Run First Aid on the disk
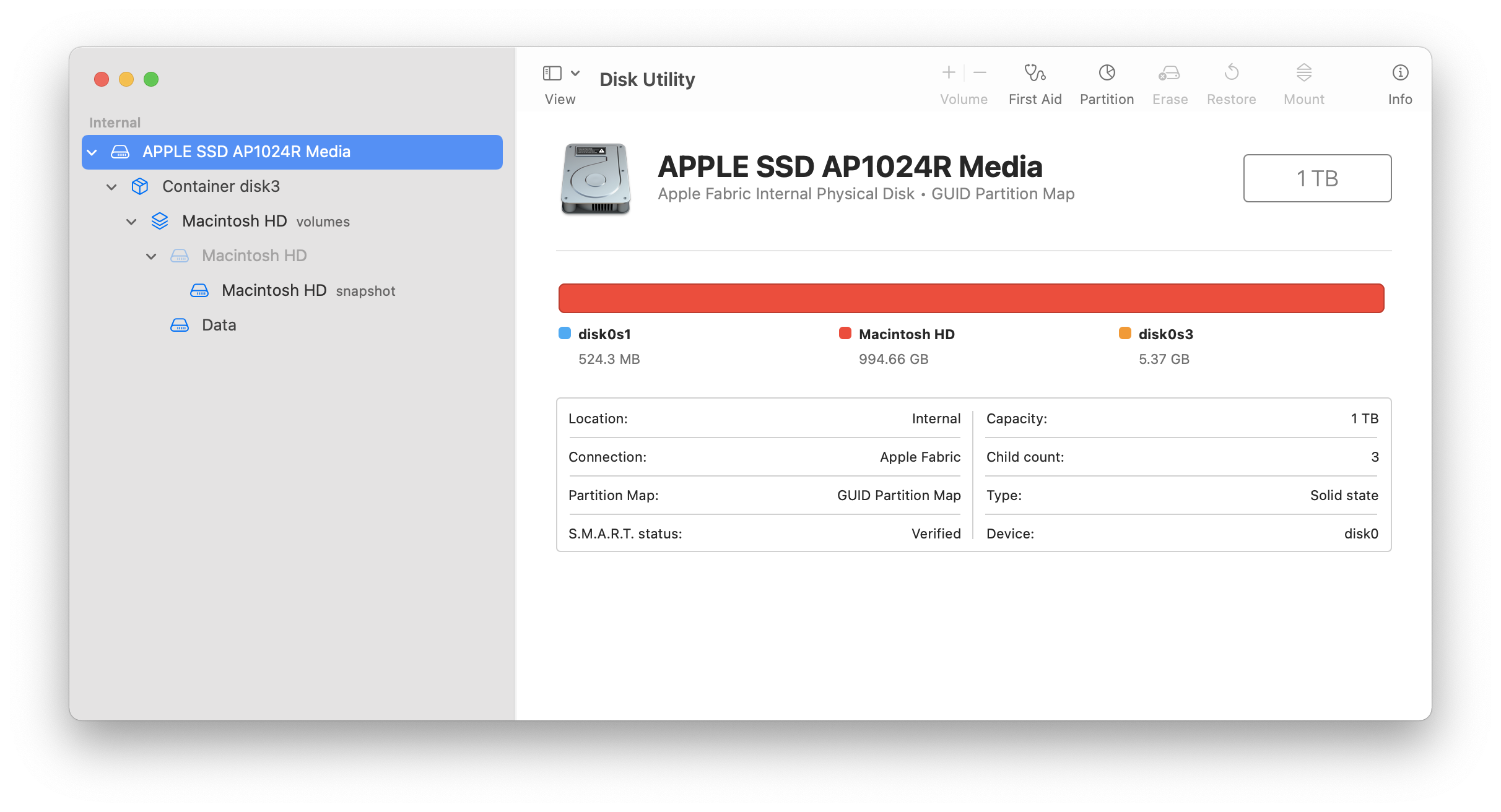This screenshot has height=812, width=1501. (1035, 74)
